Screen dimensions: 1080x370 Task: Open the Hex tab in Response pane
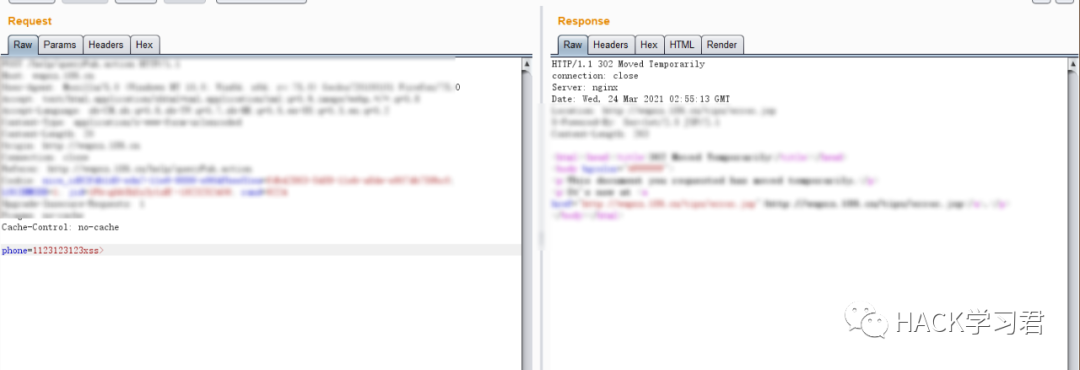point(649,45)
